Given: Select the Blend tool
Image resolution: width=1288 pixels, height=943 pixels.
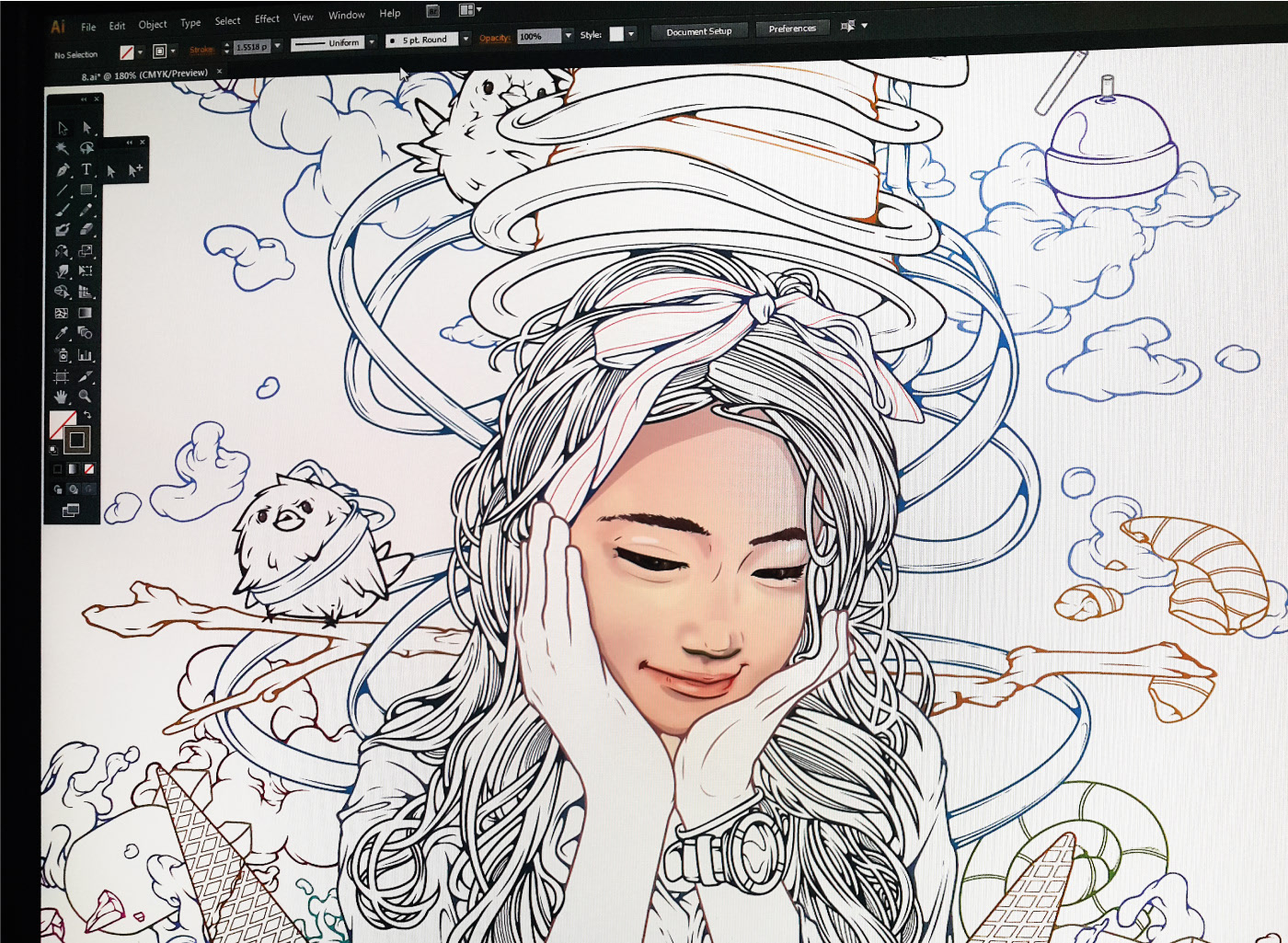Looking at the screenshot, I should coord(86,333).
